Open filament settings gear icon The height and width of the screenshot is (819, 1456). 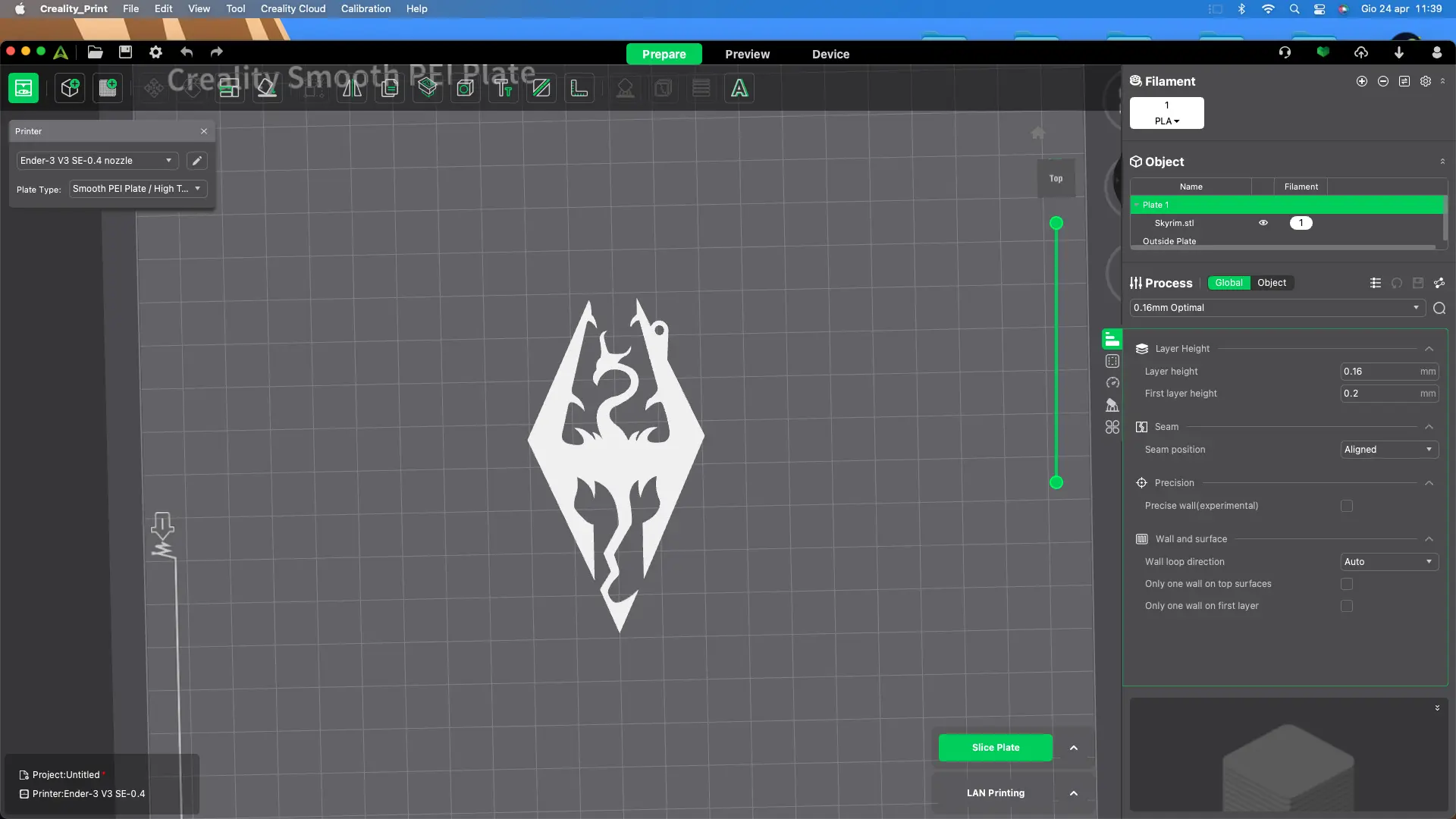(x=1426, y=81)
